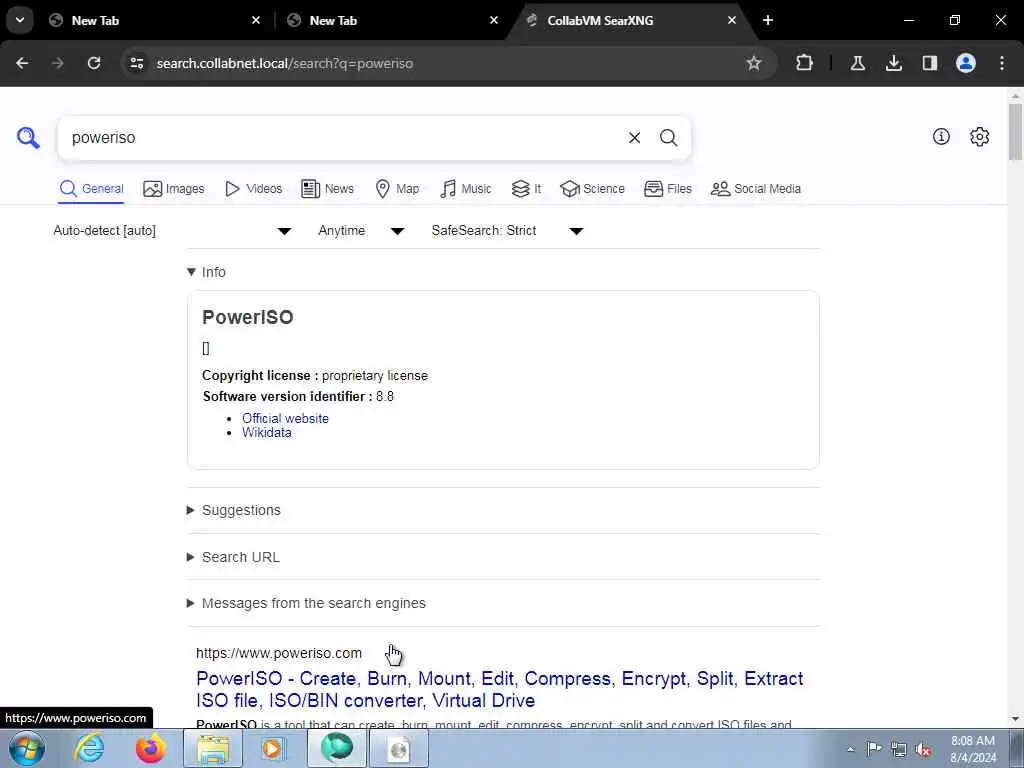Select the General search category
Viewport: 1024px width, 768px height.
point(91,189)
